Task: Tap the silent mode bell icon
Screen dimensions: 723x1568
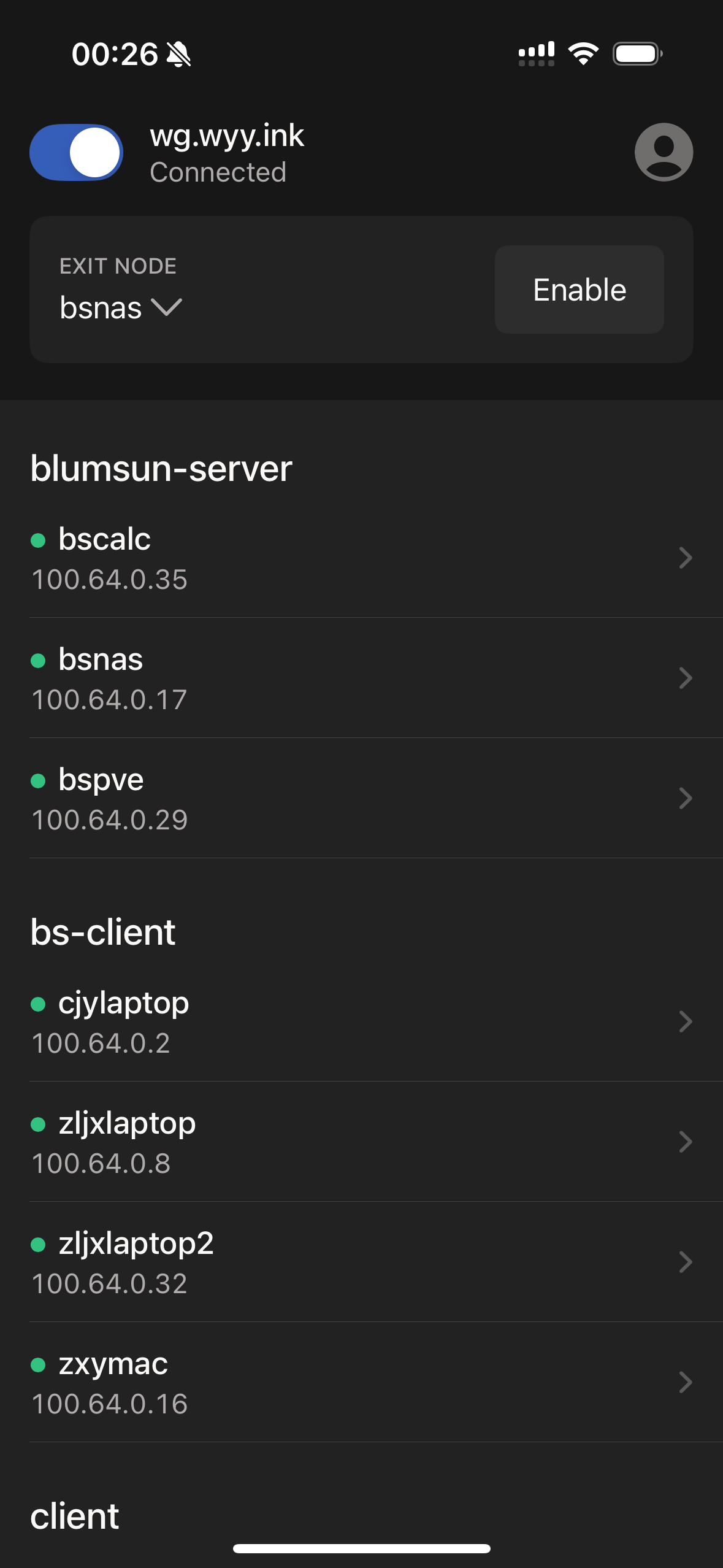Action: [178, 55]
